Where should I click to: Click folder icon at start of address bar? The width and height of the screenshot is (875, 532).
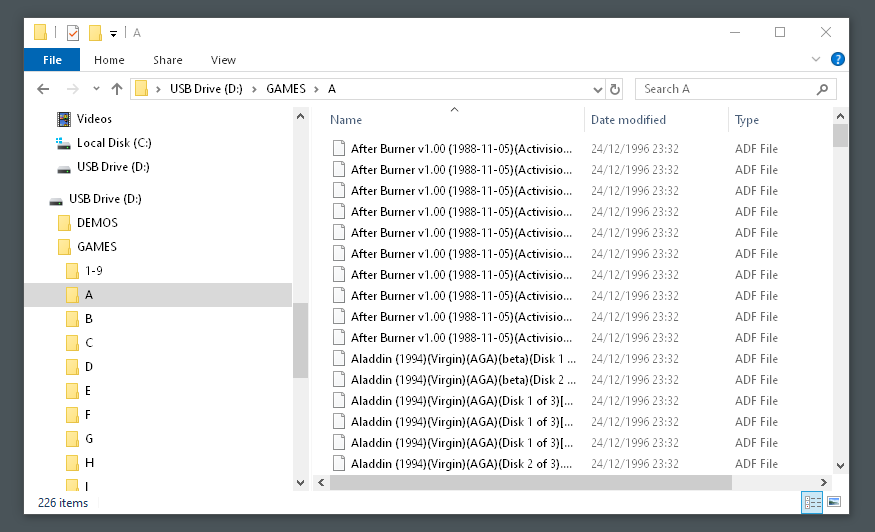click(x=142, y=89)
